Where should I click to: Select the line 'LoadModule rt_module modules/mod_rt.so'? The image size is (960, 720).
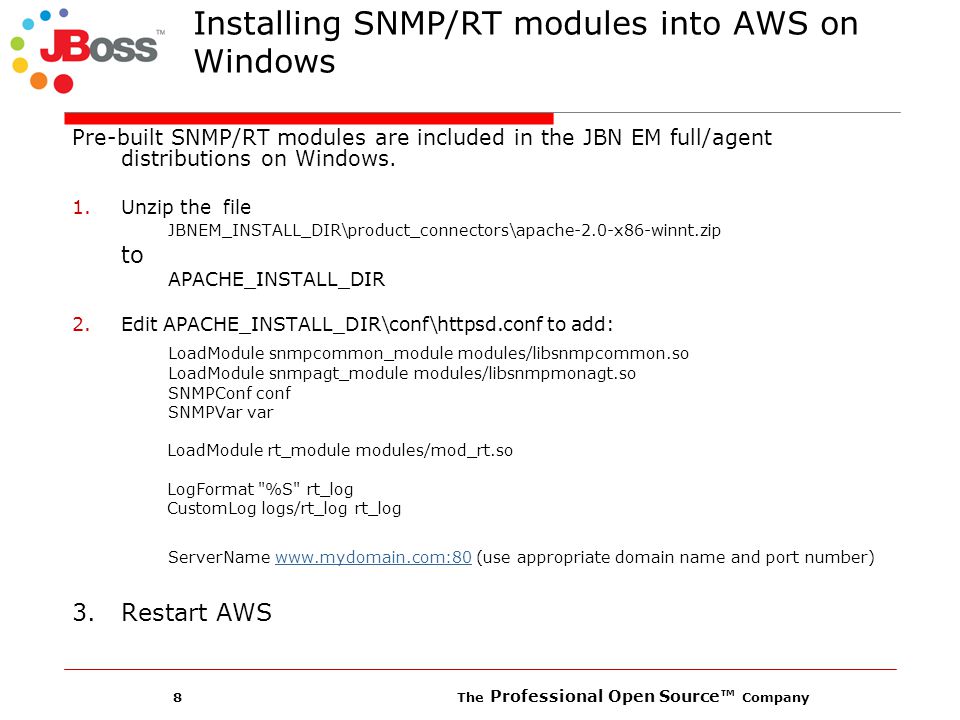[340, 451]
